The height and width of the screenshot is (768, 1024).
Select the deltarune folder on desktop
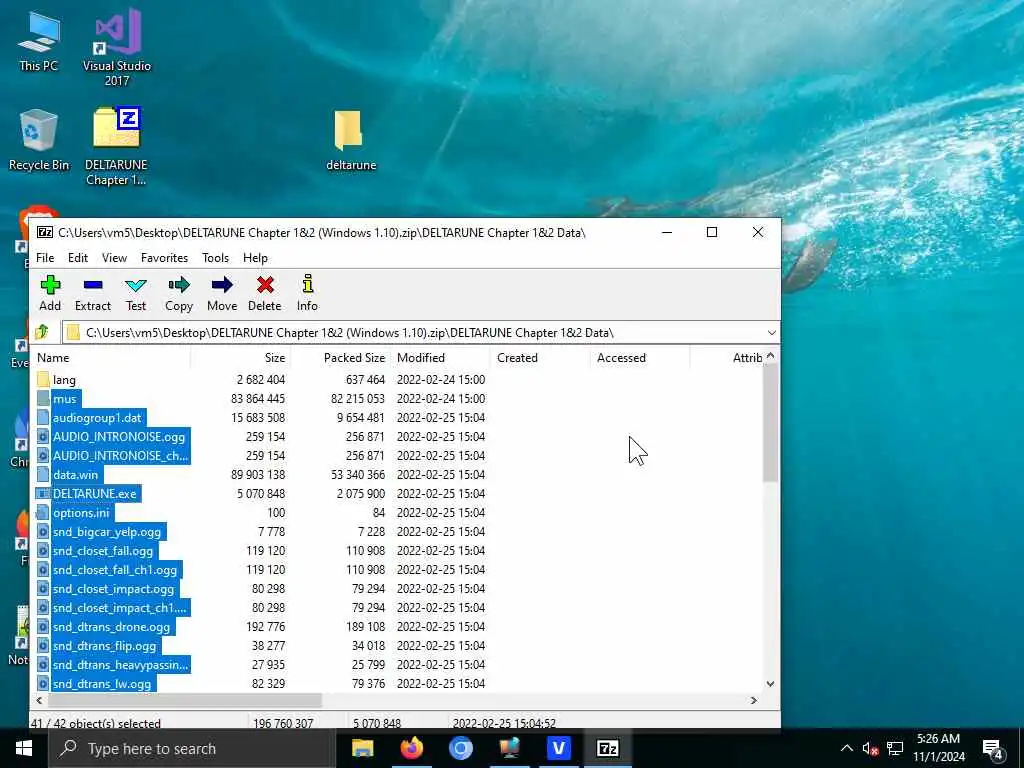[x=351, y=140]
